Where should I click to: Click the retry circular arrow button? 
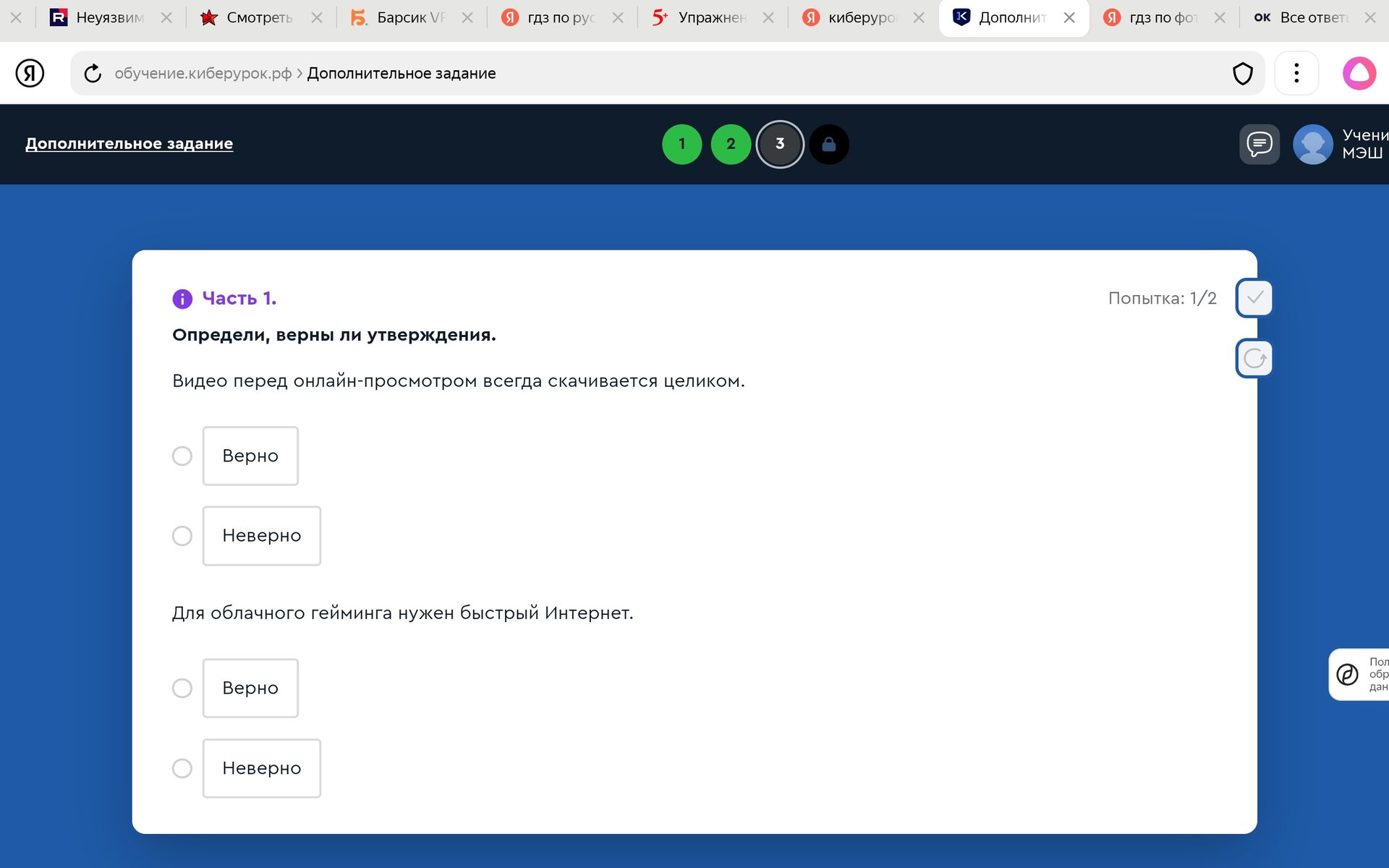click(1254, 358)
